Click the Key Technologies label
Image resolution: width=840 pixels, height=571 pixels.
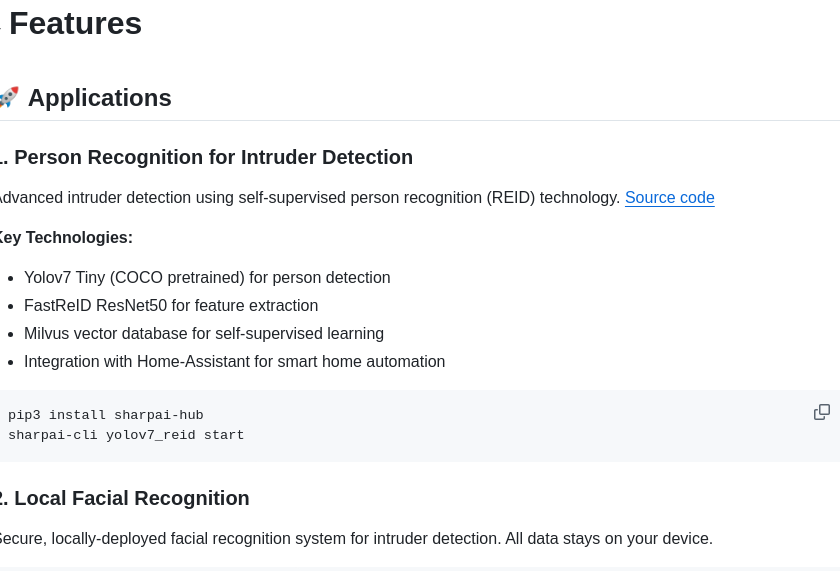(65, 238)
